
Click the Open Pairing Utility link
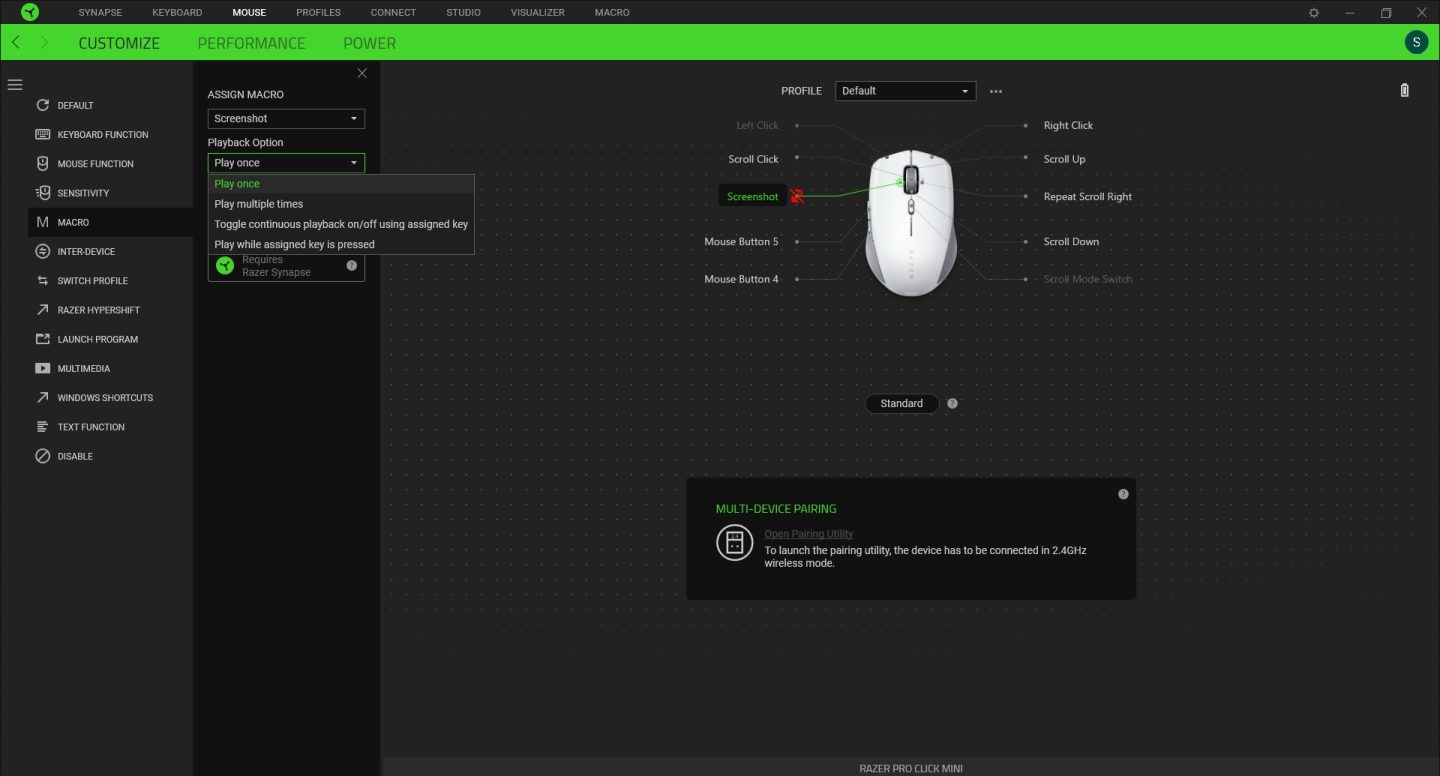pos(808,533)
